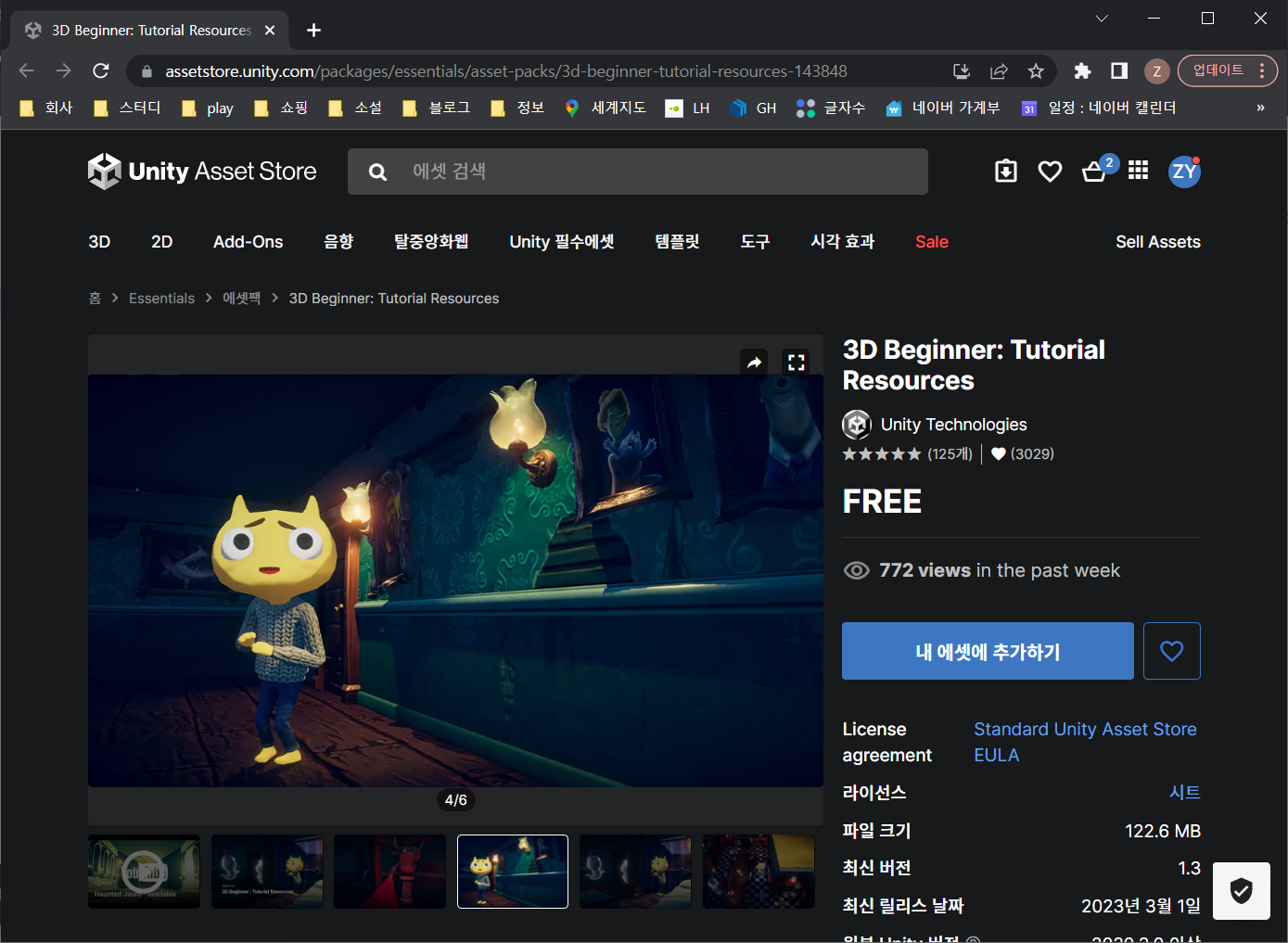Enter fullscreen image viewer
The image size is (1288, 943).
[x=796, y=363]
